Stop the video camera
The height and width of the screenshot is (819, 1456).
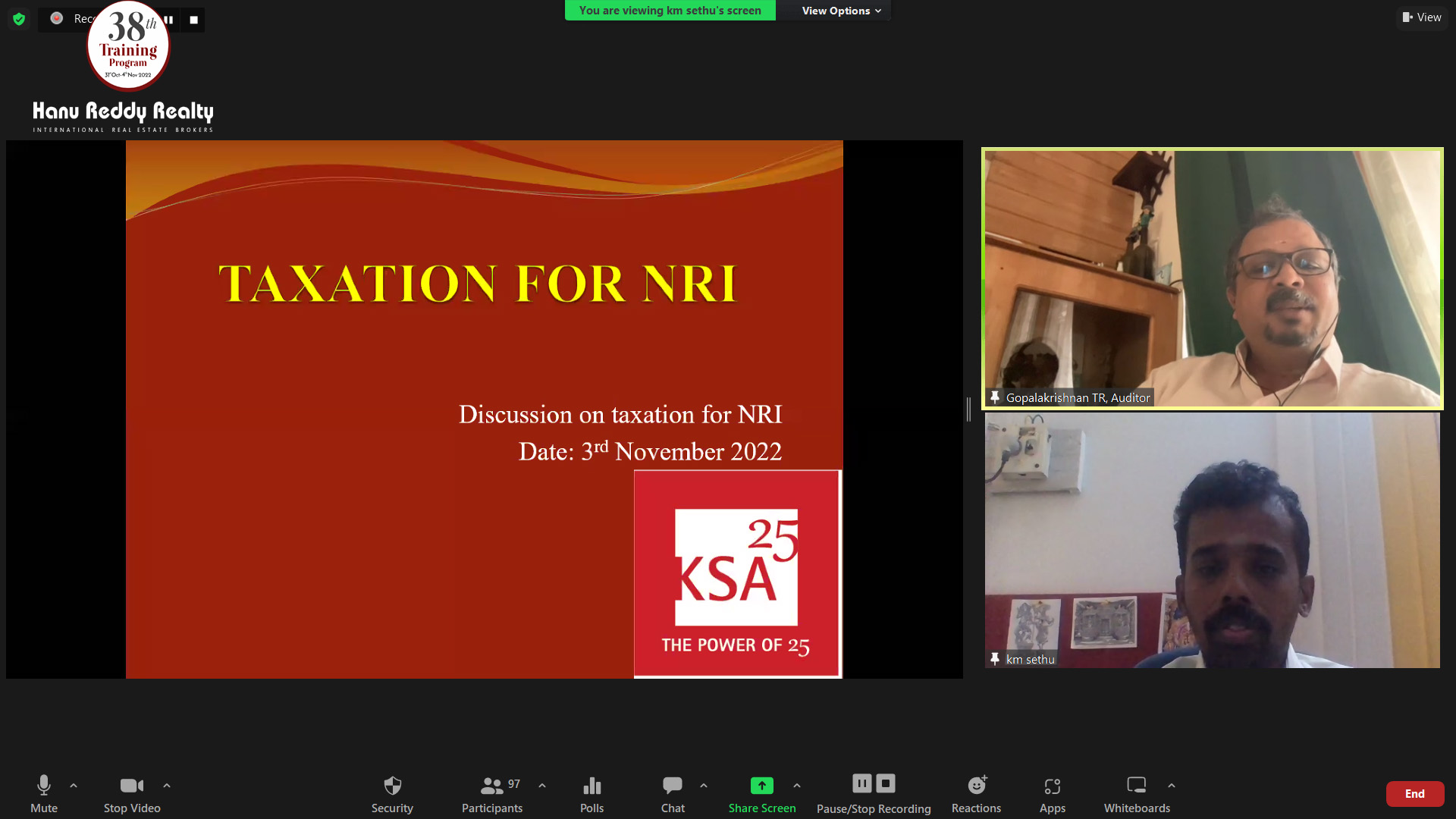(x=132, y=793)
